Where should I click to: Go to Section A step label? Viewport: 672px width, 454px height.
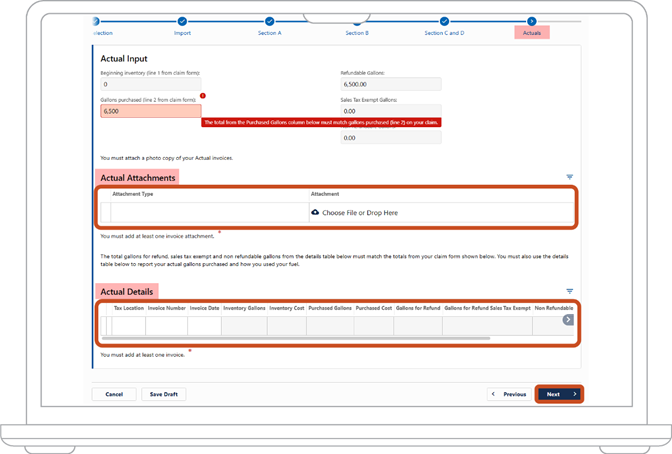coord(270,33)
